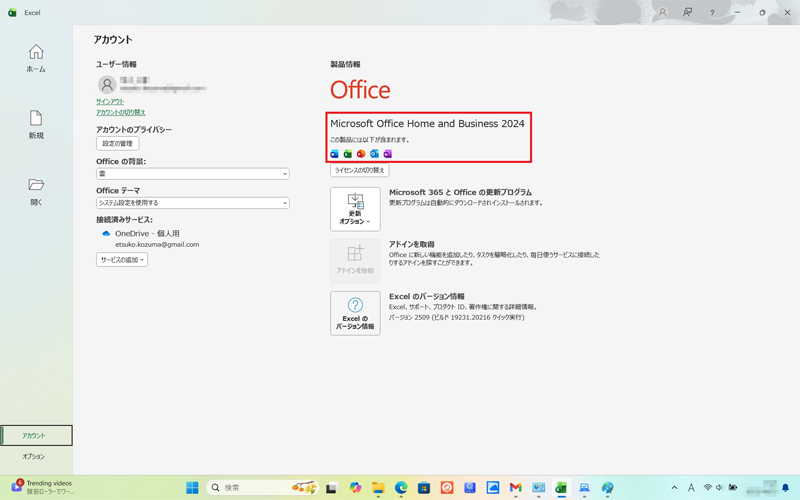Image resolution: width=800 pixels, height=500 pixels.
Task: Click the サインアウト link
Action: tap(110, 102)
